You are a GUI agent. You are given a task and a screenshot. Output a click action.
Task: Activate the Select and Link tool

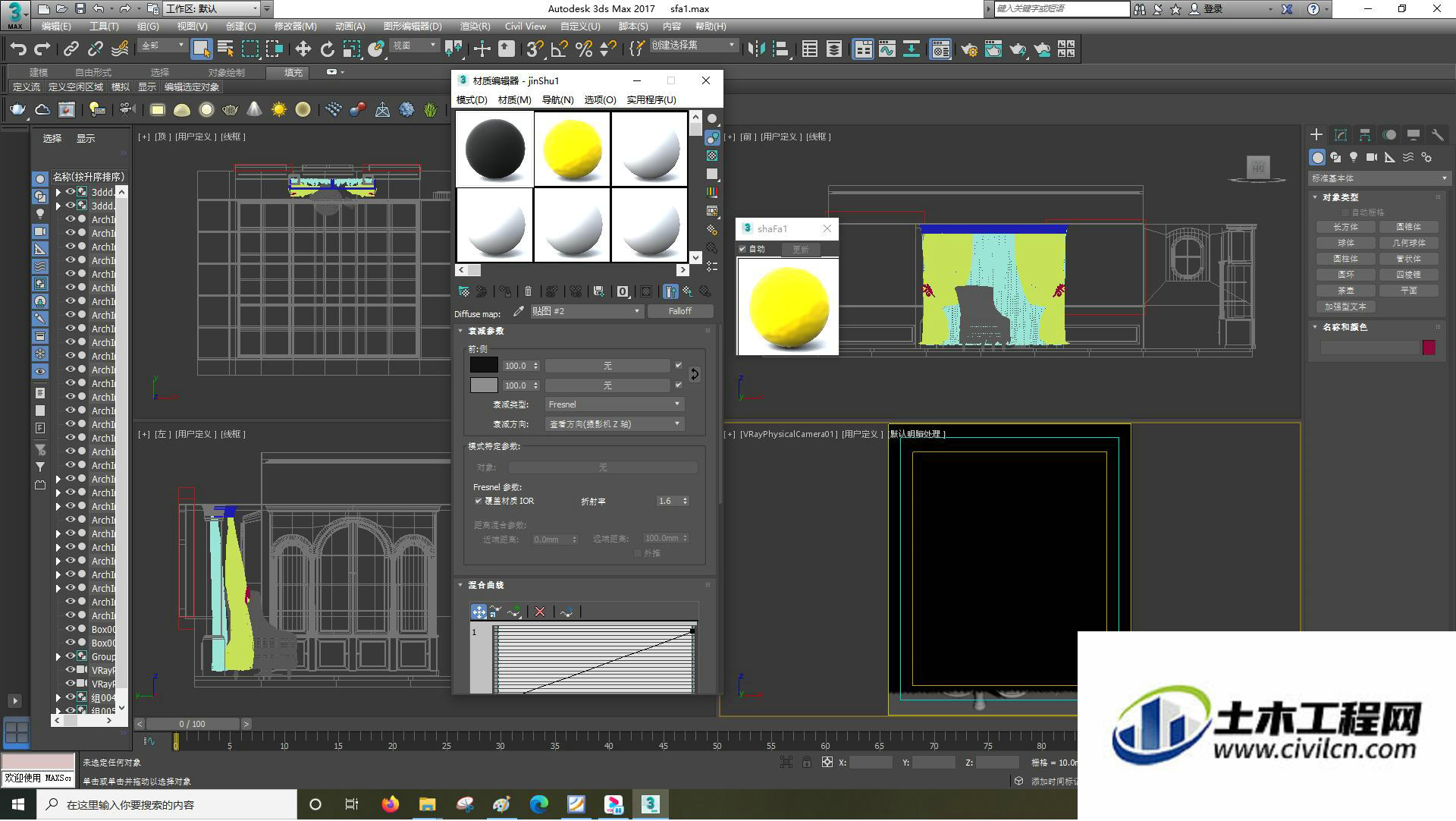coord(71,49)
